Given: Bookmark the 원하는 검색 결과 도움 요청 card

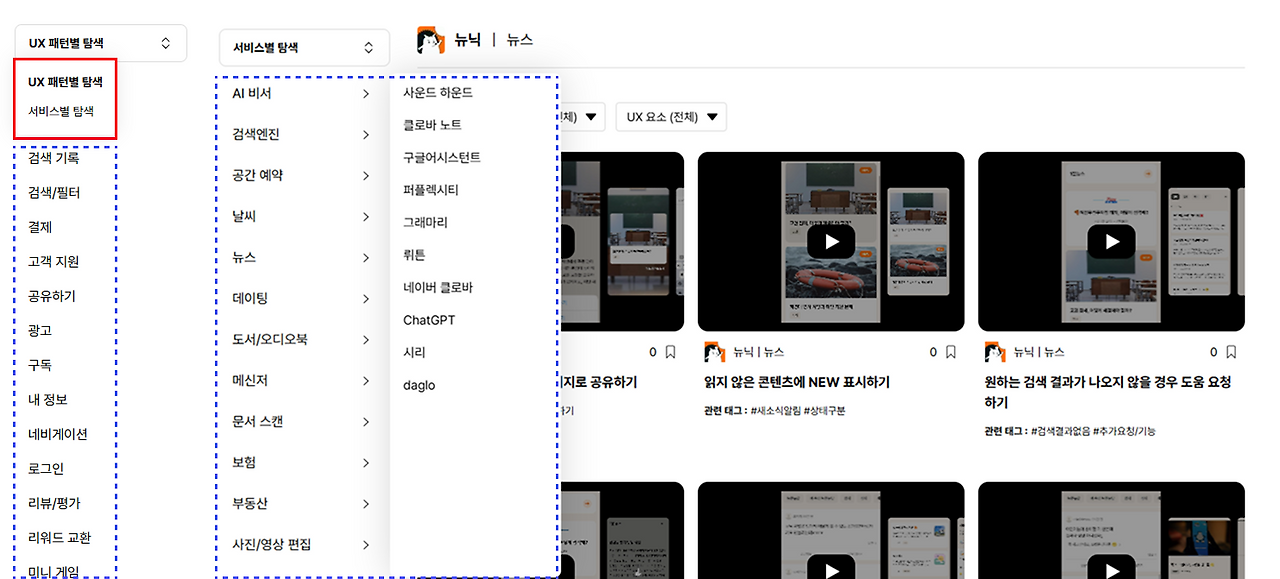Looking at the screenshot, I should tap(1231, 352).
